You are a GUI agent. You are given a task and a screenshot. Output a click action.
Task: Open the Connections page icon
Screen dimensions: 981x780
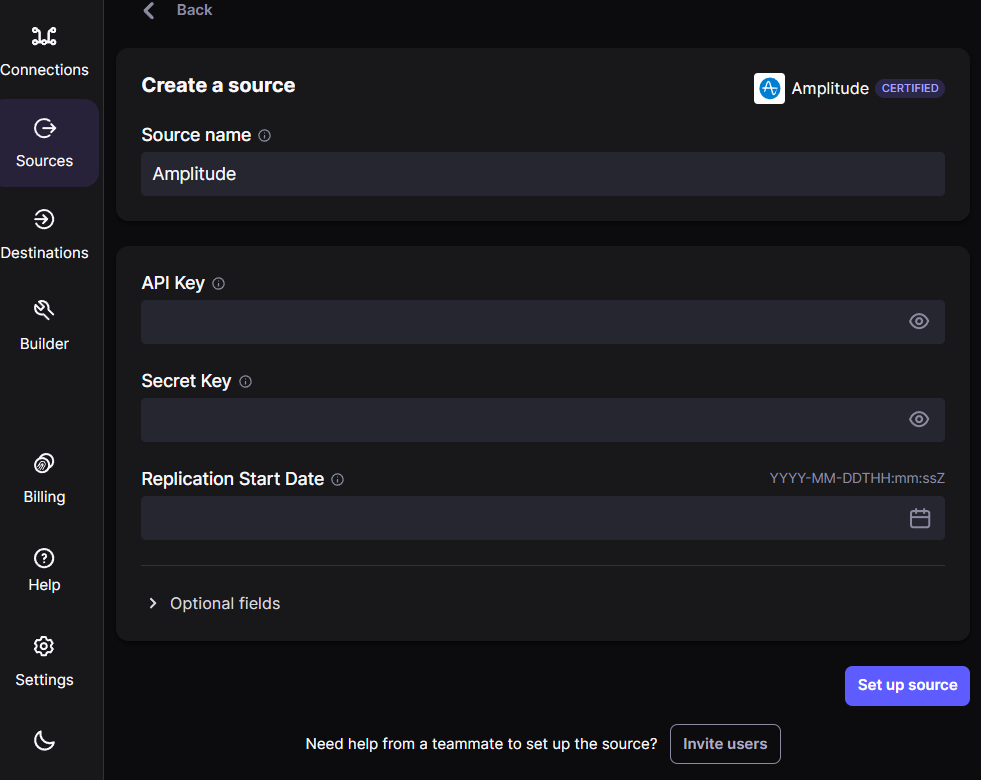(x=44, y=37)
